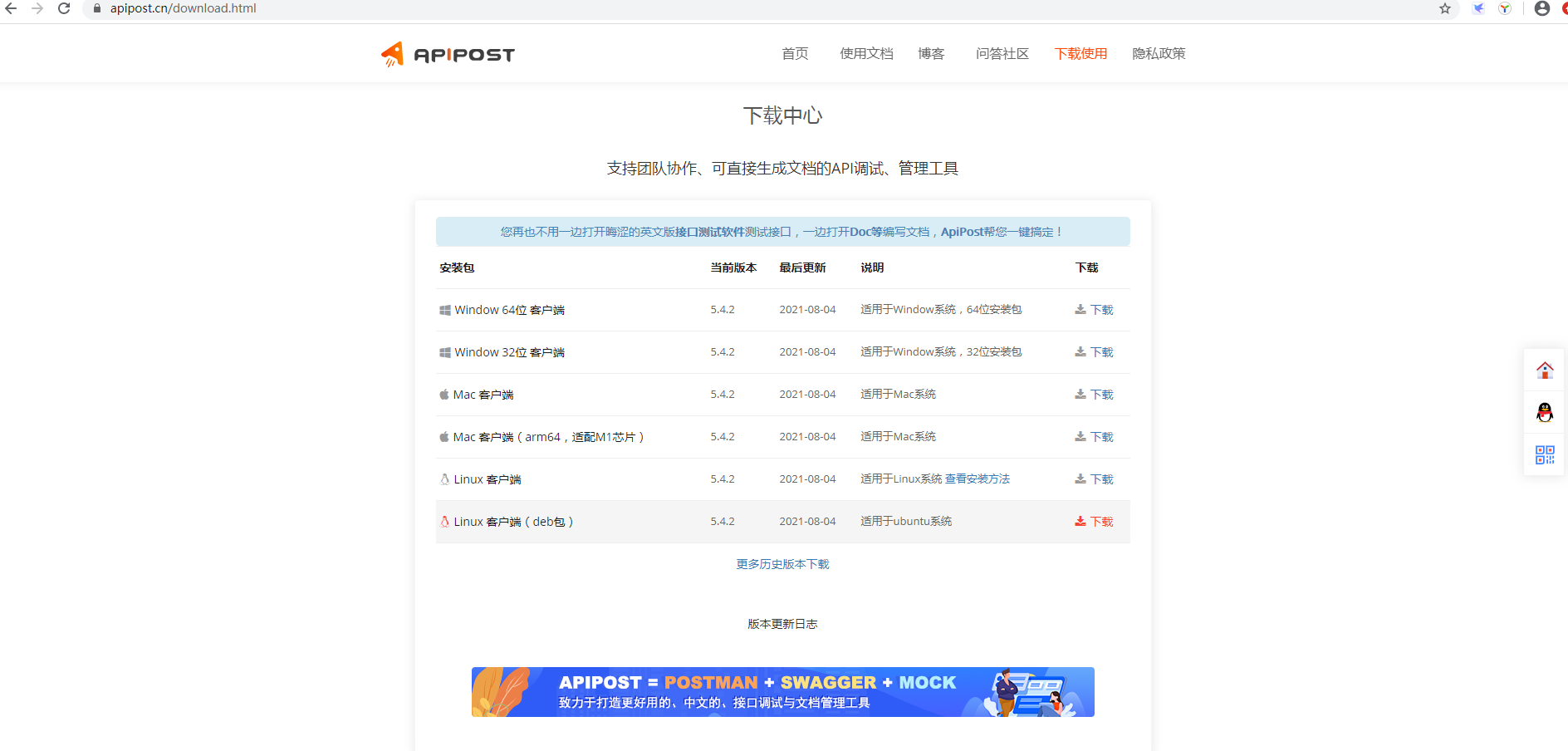Click the ApiPost rocket logo
Screen dimensions: 1568x751
point(448,54)
